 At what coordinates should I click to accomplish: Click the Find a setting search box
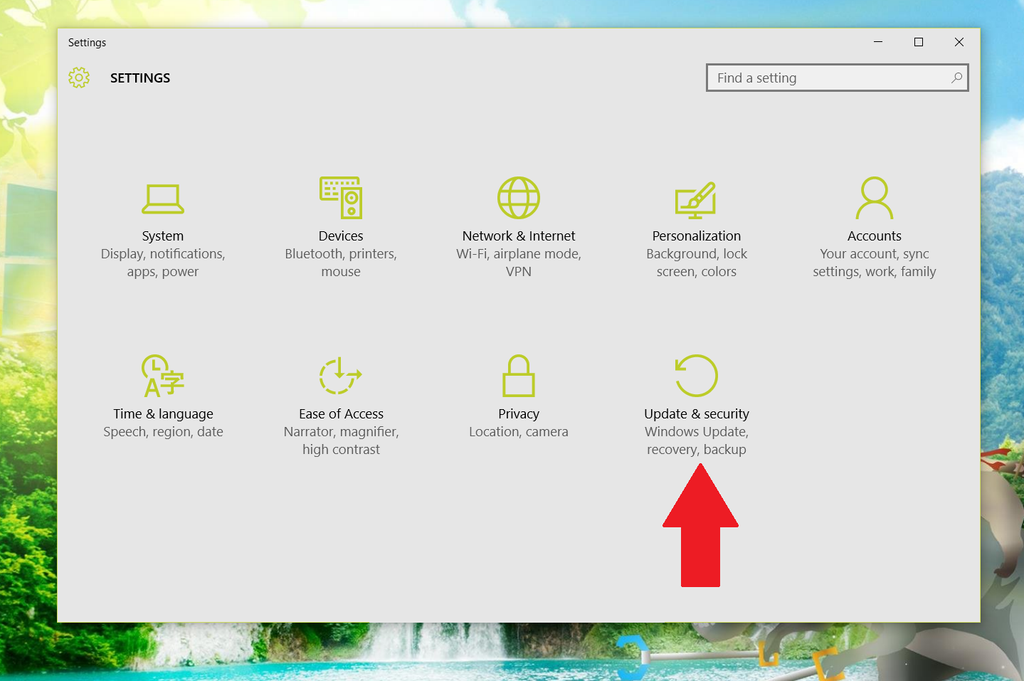coord(820,77)
